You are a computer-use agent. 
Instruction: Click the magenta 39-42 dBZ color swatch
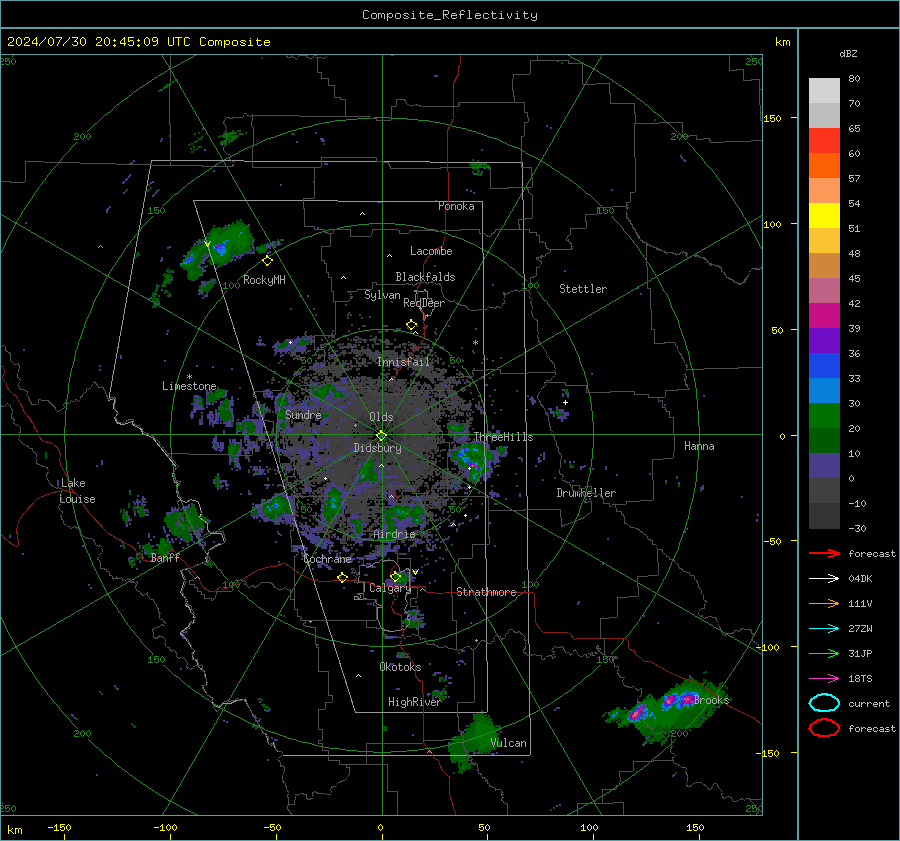(x=824, y=315)
